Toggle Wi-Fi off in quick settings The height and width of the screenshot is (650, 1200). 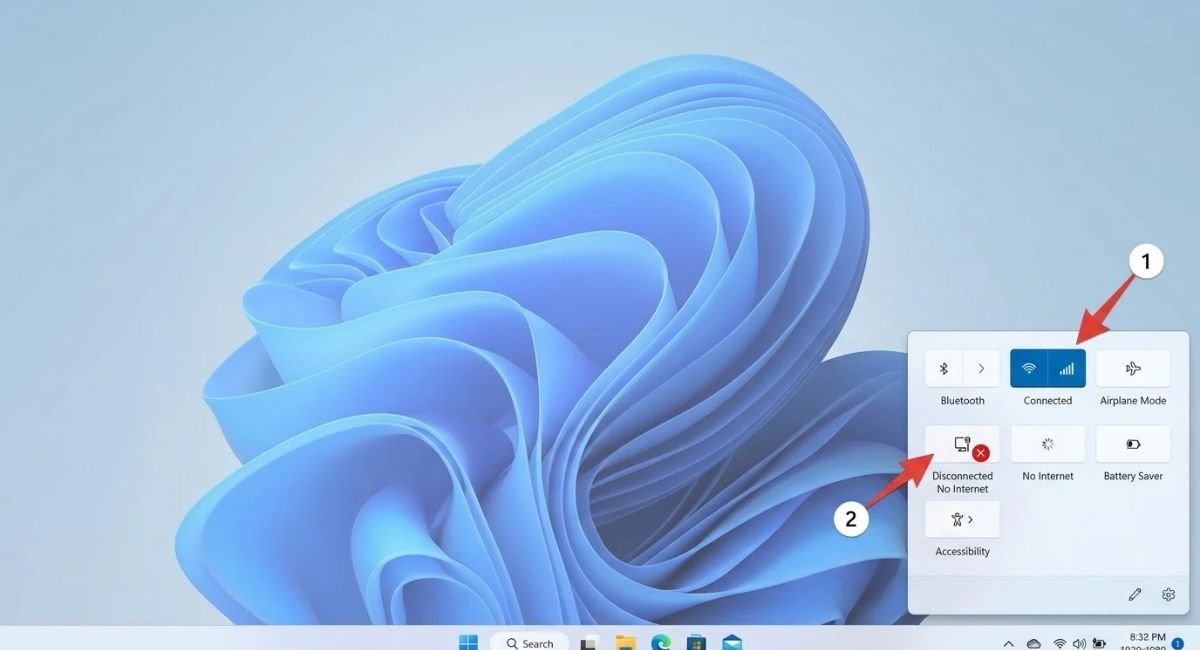coord(1029,369)
